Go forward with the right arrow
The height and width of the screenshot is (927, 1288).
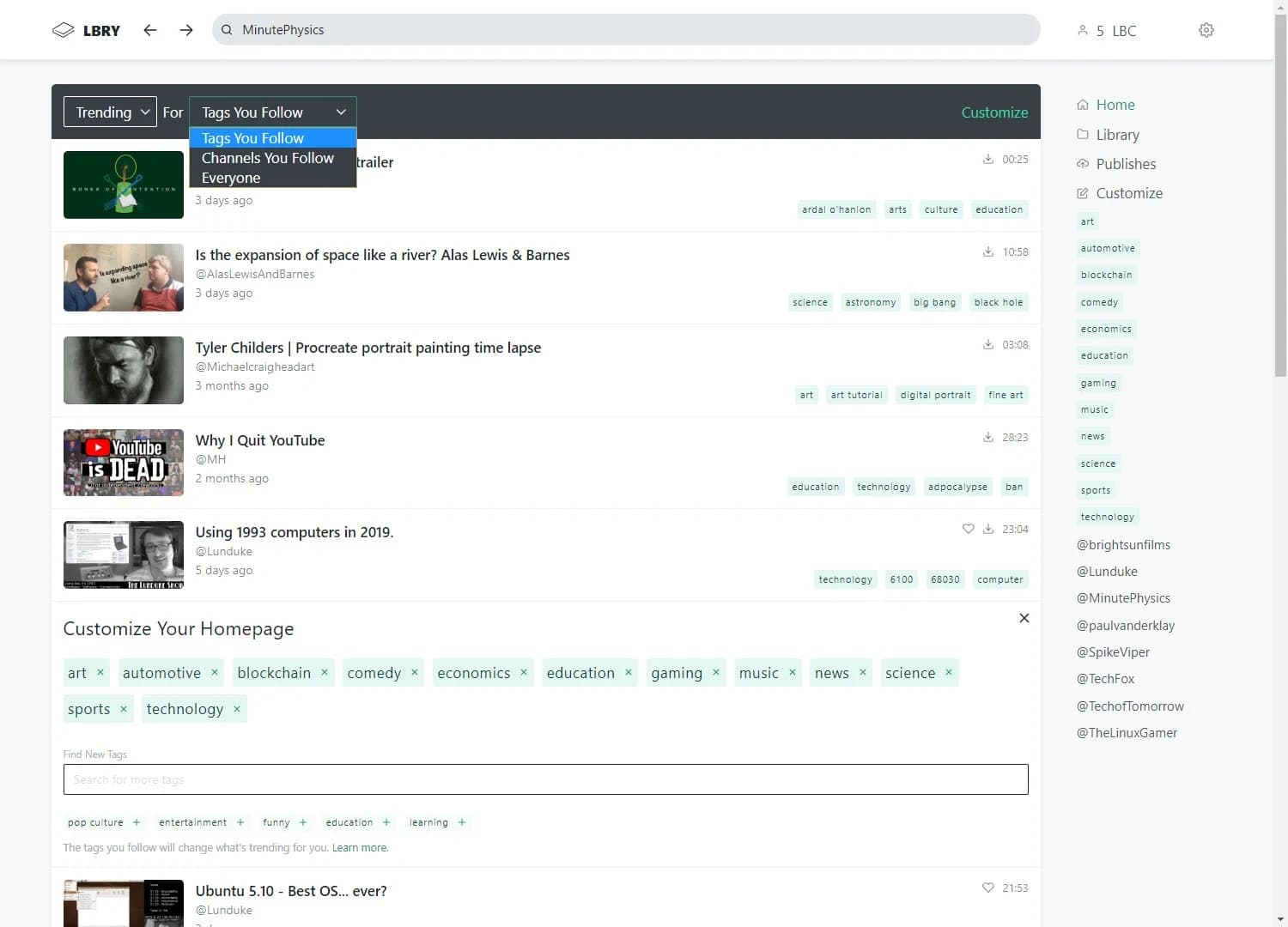pyautogui.click(x=186, y=30)
